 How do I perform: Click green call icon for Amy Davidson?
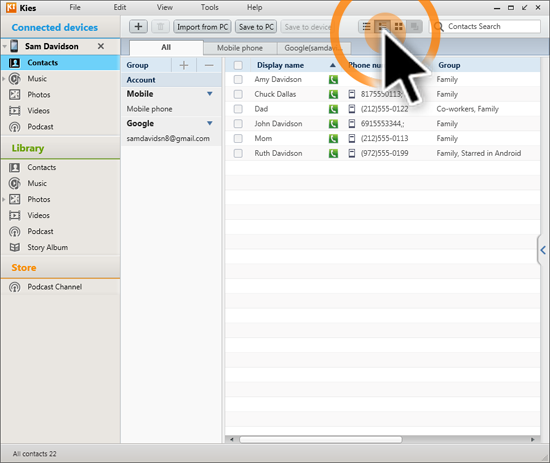pos(333,80)
